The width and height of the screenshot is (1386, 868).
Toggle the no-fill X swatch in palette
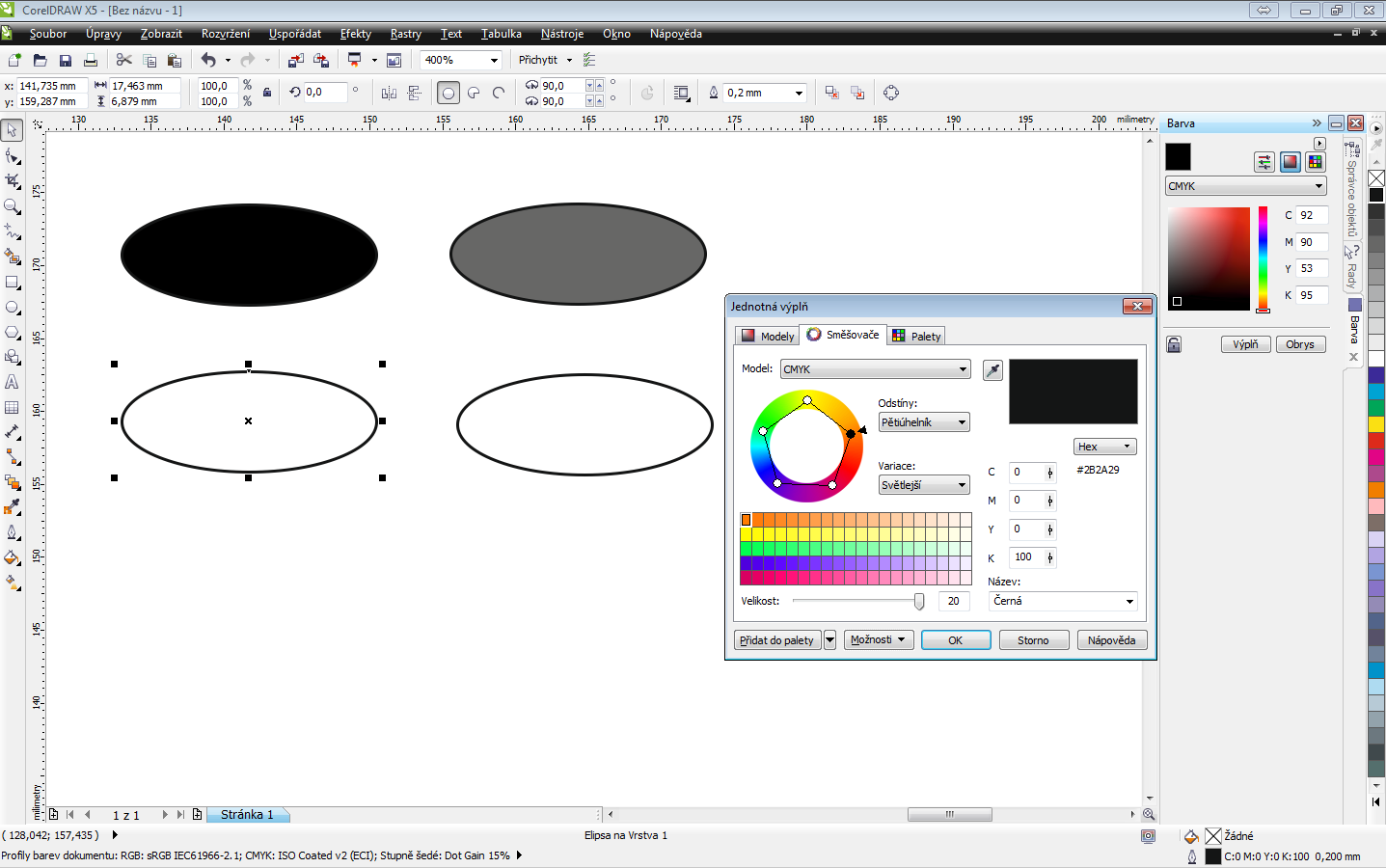(1376, 178)
